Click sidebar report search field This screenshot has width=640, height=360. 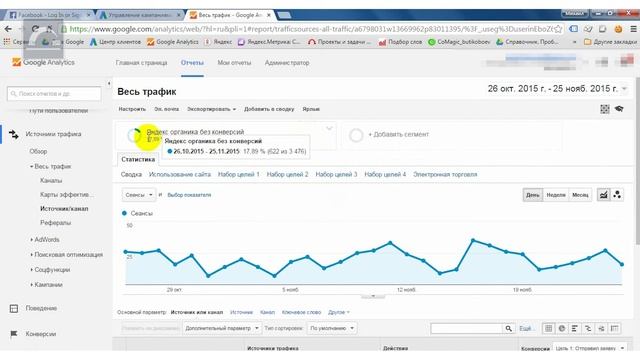(54, 93)
